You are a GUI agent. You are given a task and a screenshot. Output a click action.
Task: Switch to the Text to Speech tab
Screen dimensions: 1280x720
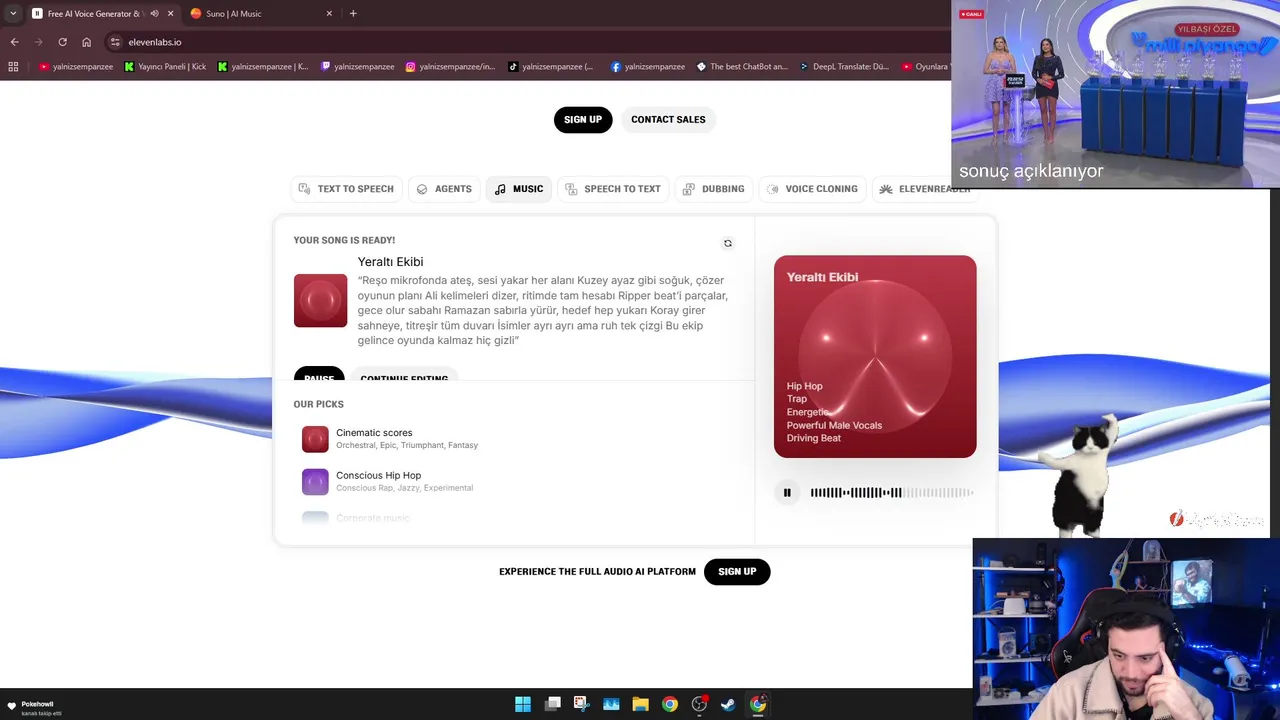(x=346, y=189)
